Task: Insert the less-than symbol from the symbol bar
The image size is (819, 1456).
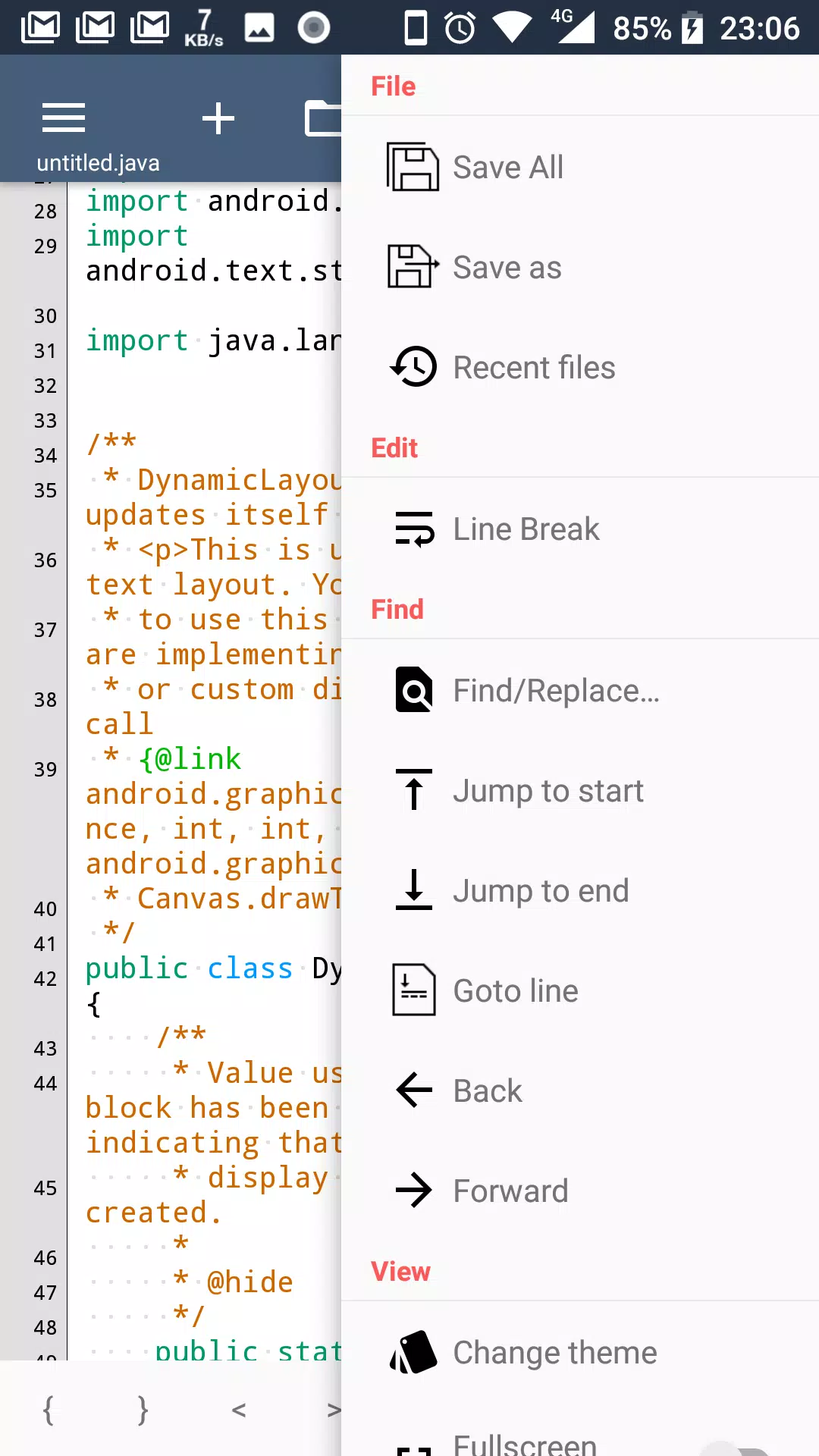Action: [239, 1410]
